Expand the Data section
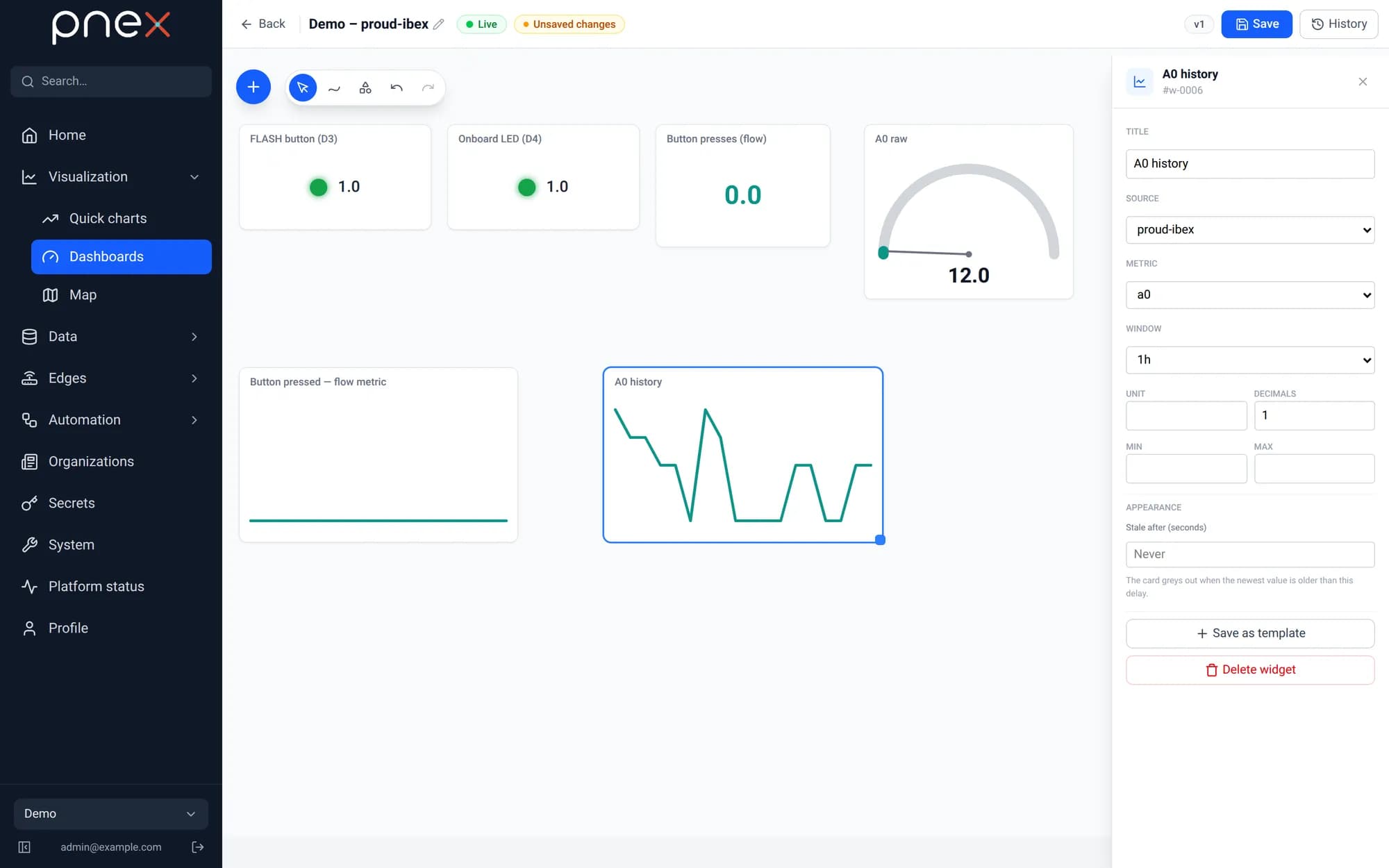Viewport: 1389px width, 868px height. click(x=194, y=336)
